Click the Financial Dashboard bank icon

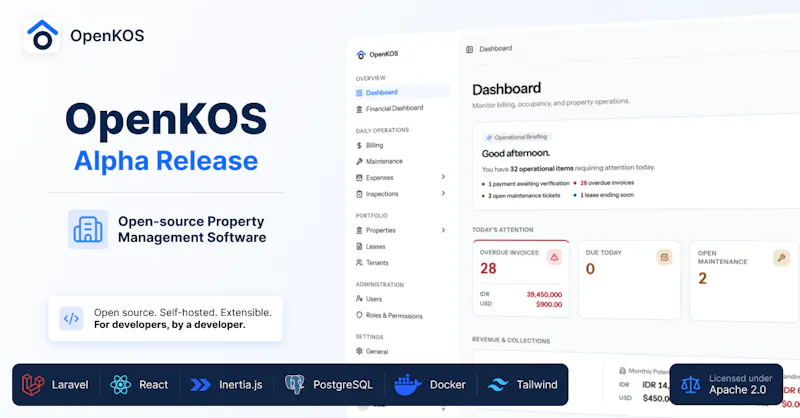[x=359, y=109]
